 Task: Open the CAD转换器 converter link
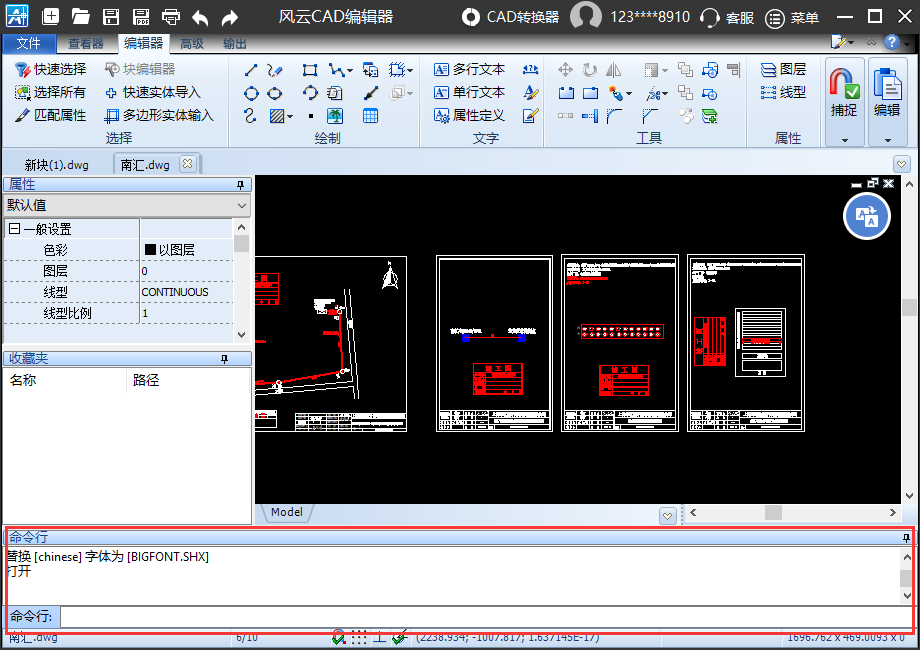(x=510, y=17)
